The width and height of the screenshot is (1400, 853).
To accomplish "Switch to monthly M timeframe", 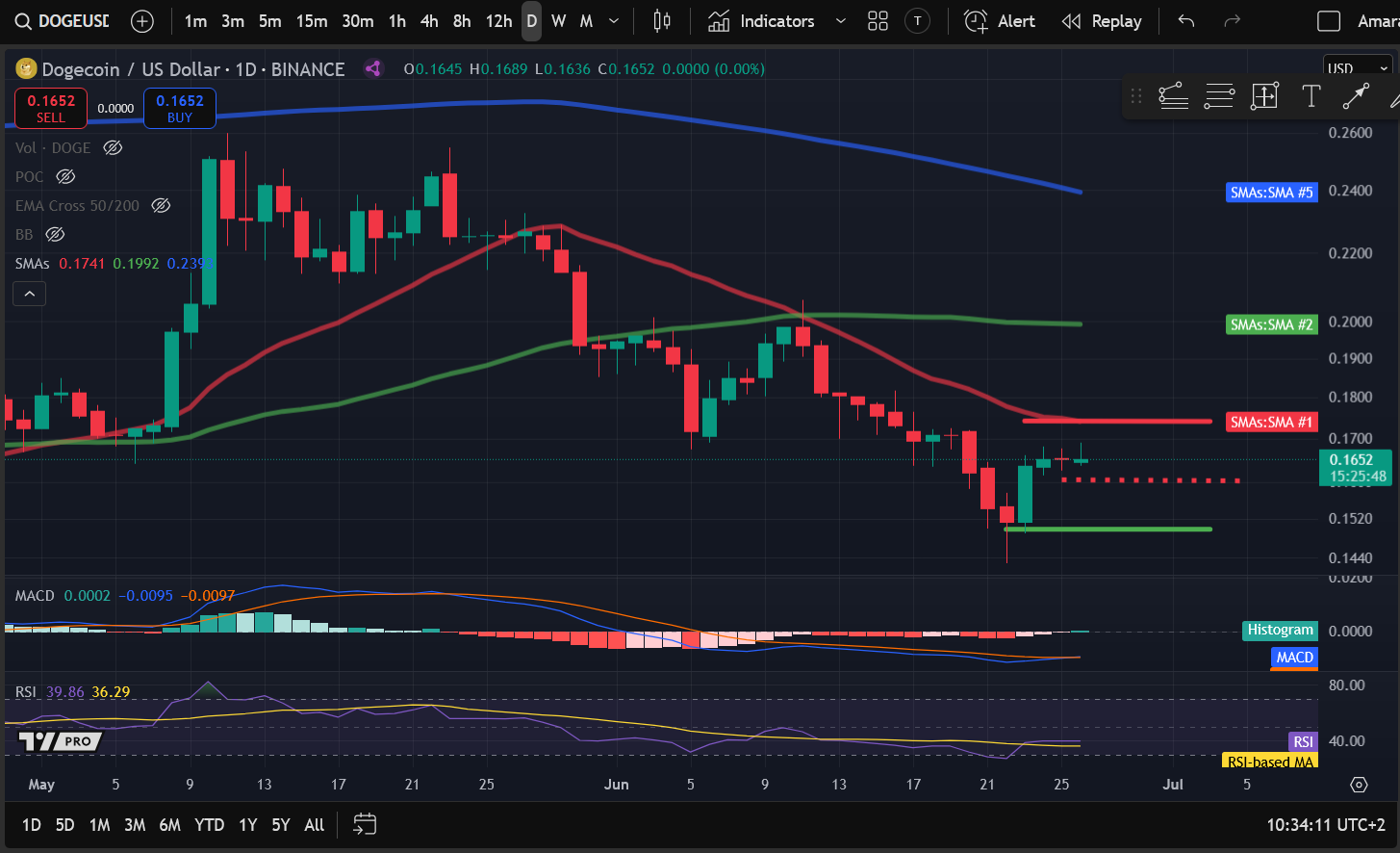I will pyautogui.click(x=586, y=21).
